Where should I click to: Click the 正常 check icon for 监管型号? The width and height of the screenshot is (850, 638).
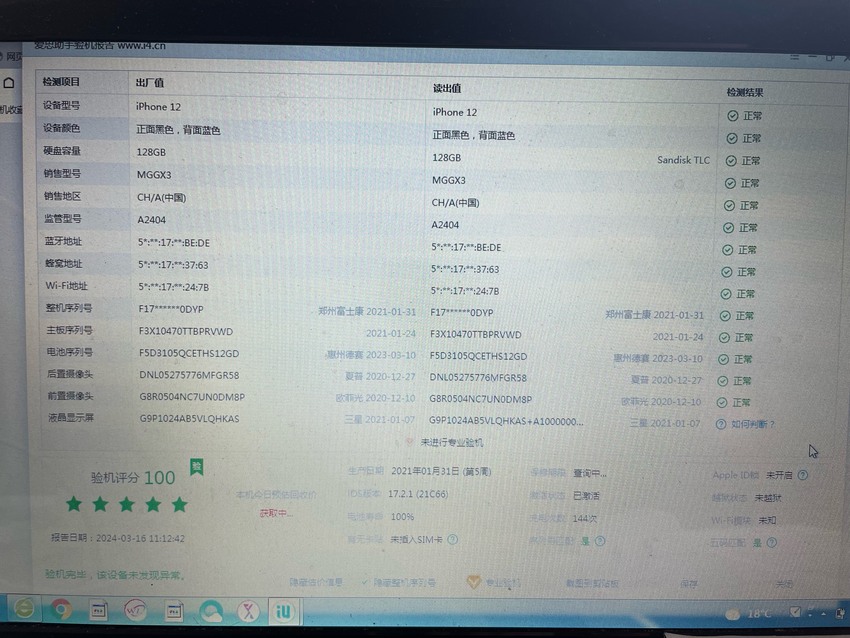click(728, 228)
